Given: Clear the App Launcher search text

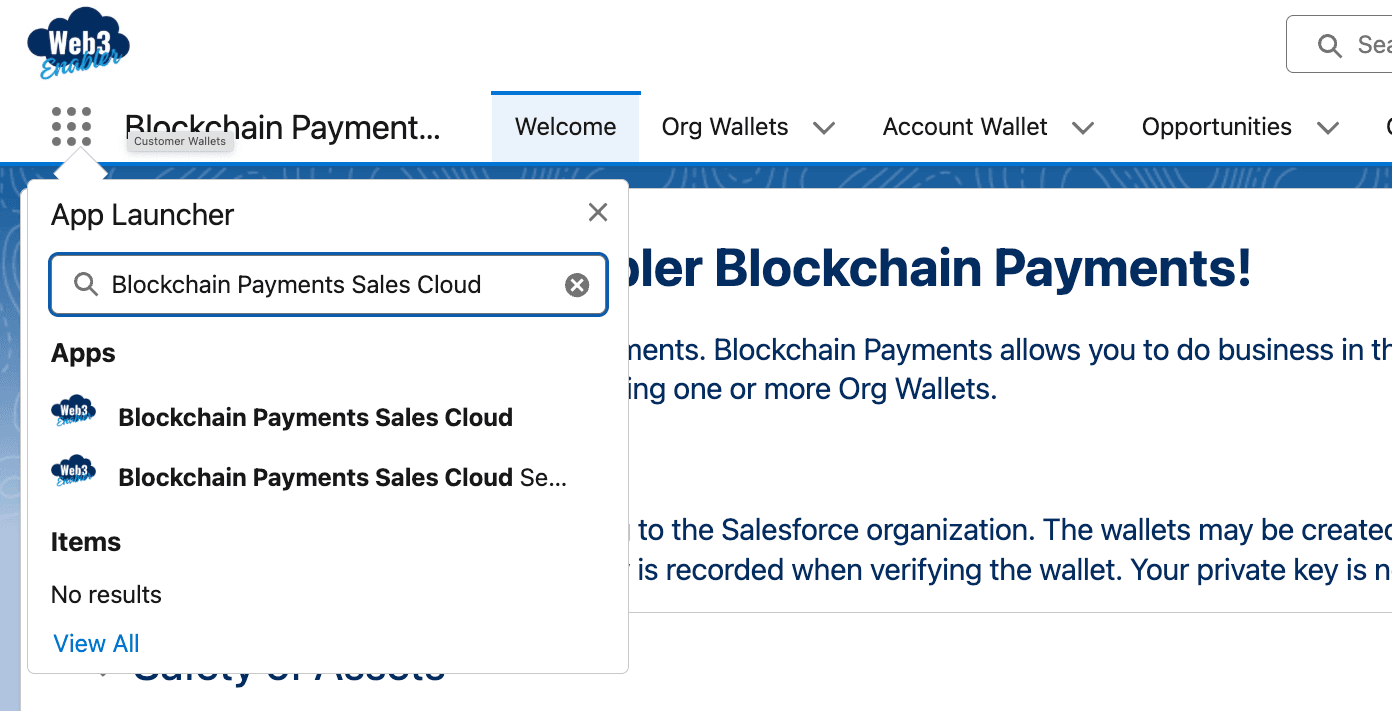Looking at the screenshot, I should 577,286.
